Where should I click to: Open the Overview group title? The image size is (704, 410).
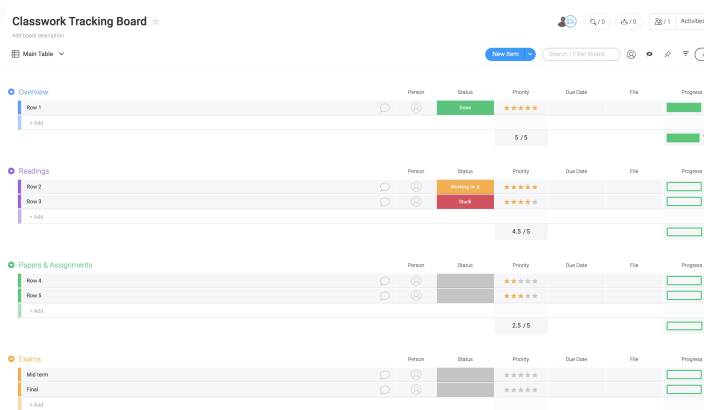[x=33, y=92]
